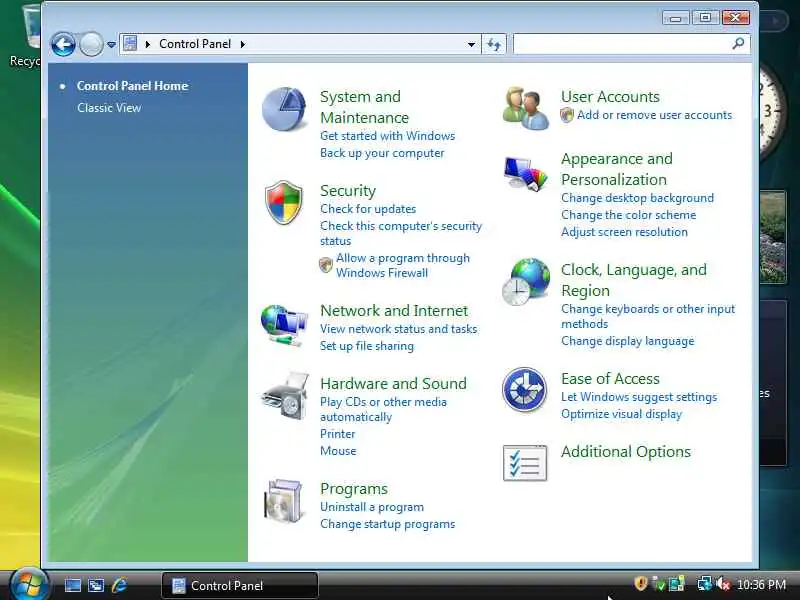This screenshot has width=800, height=600.
Task: Click Optimize visual display
Action: coord(621,414)
